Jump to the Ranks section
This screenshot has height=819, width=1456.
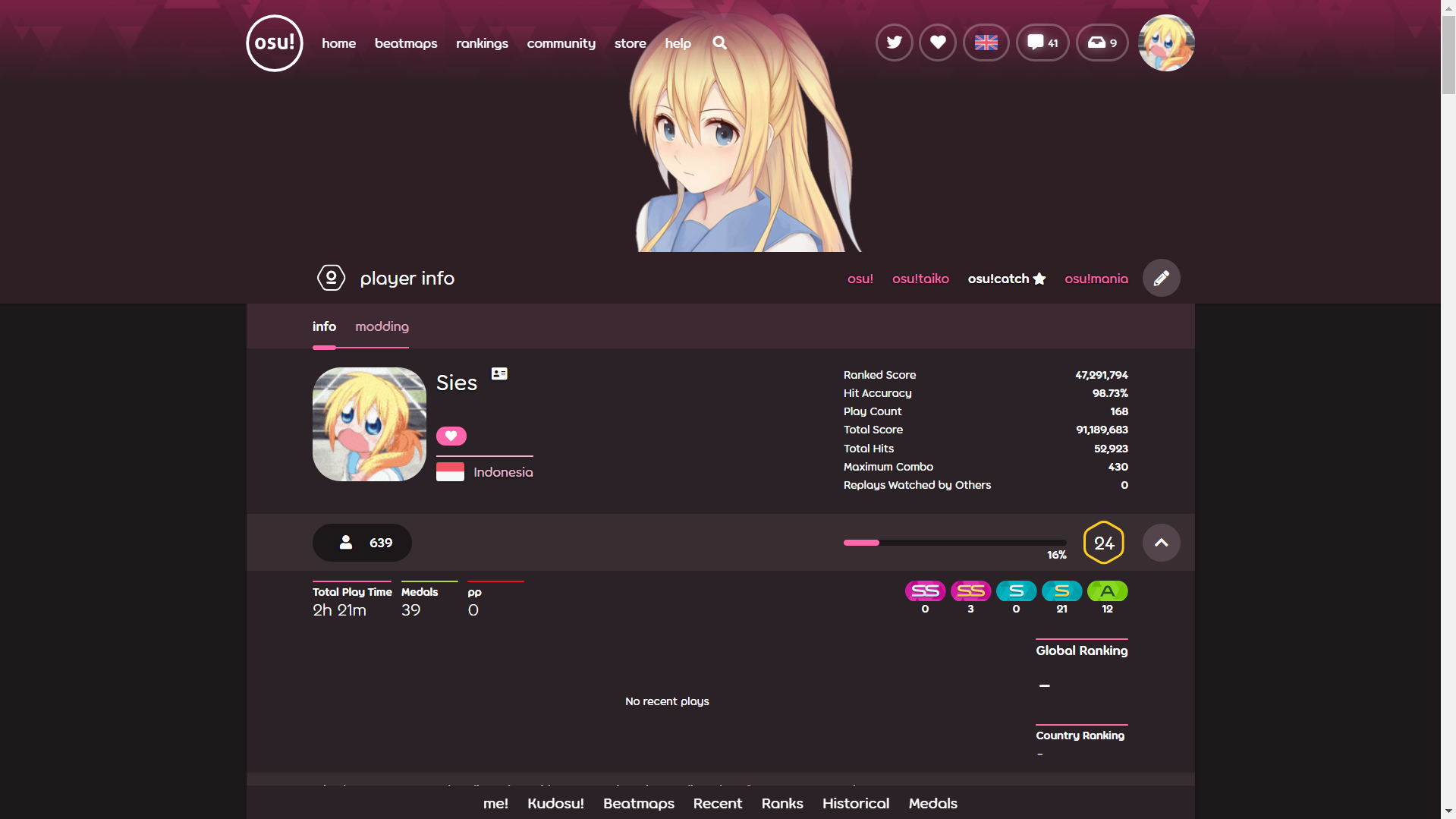pos(782,803)
